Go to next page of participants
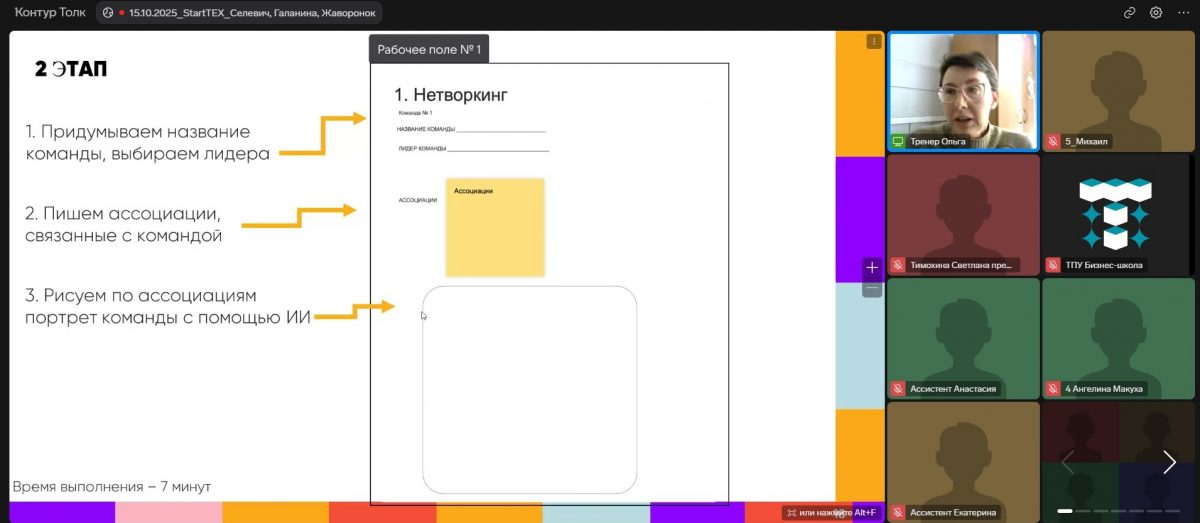 (1169, 461)
